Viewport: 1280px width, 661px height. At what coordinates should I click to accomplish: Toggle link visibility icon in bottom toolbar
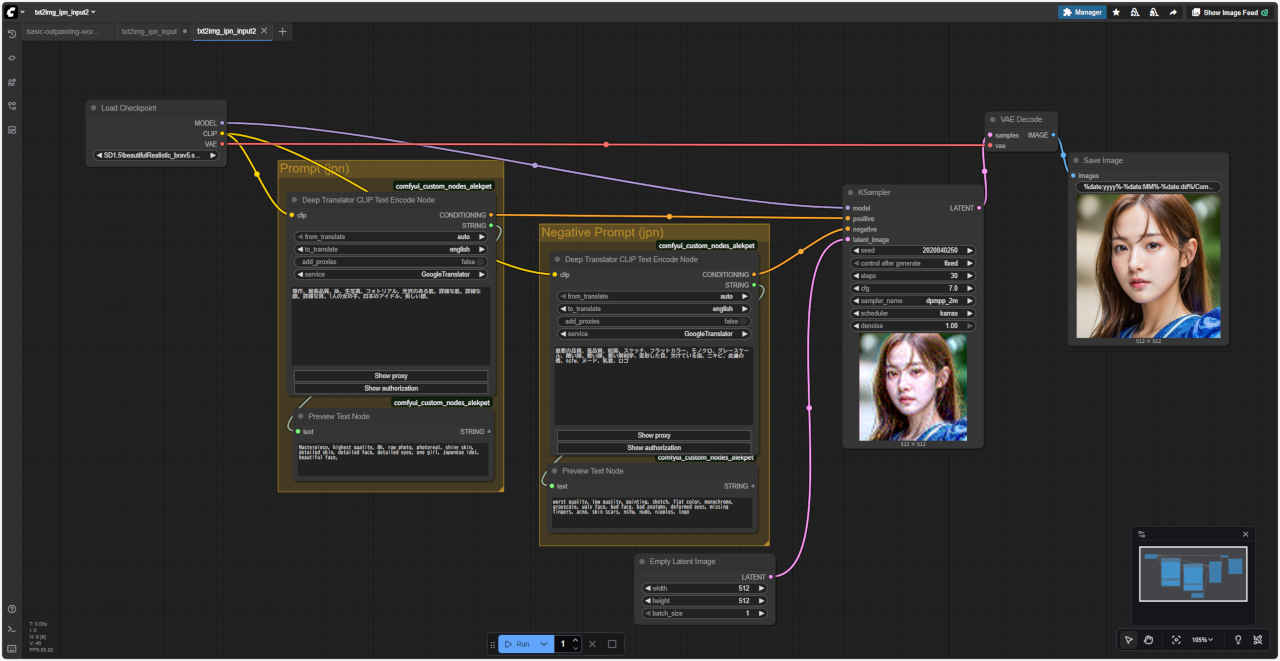pyautogui.click(x=1258, y=640)
